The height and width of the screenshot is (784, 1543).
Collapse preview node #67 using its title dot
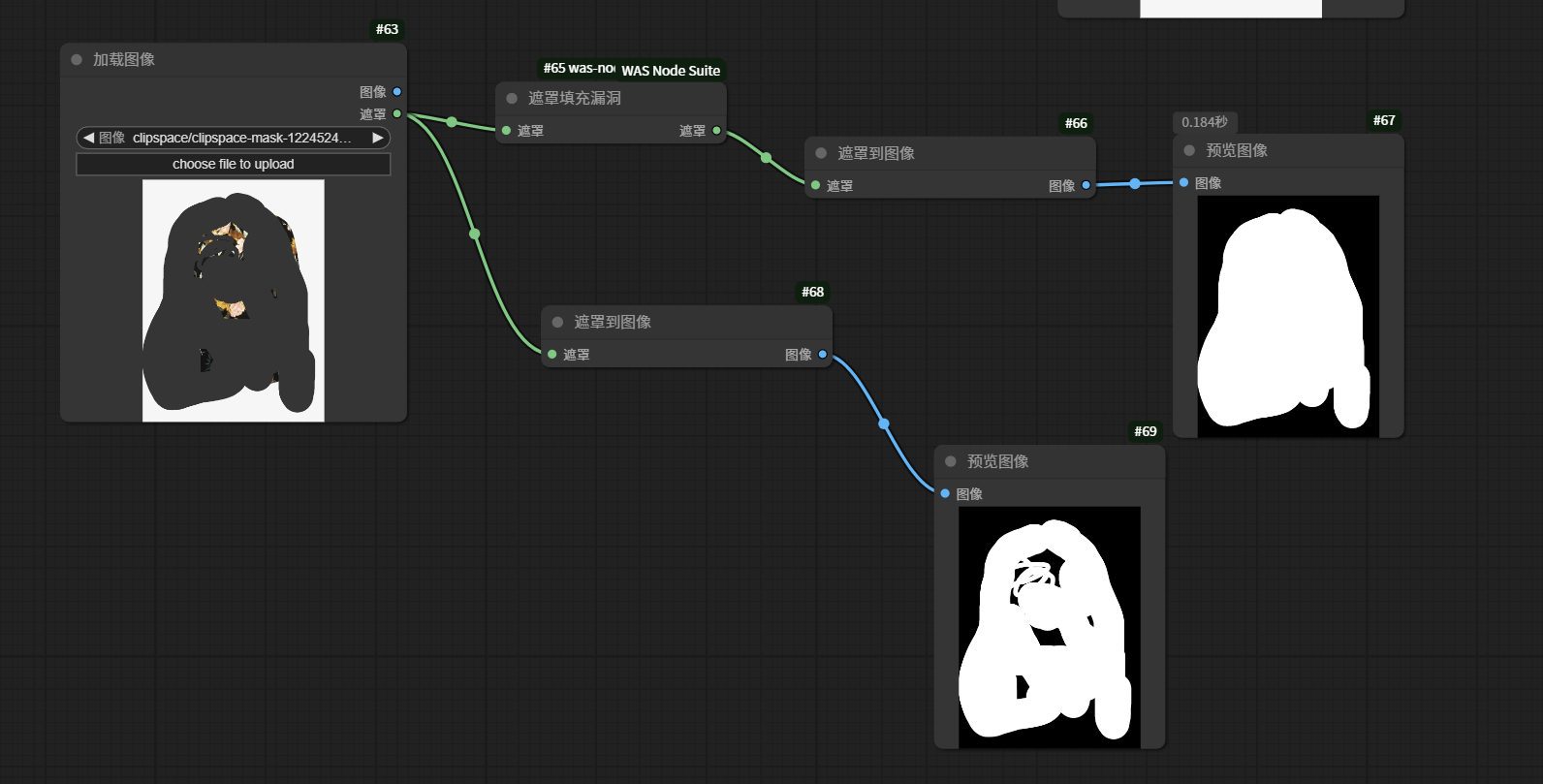point(1189,150)
